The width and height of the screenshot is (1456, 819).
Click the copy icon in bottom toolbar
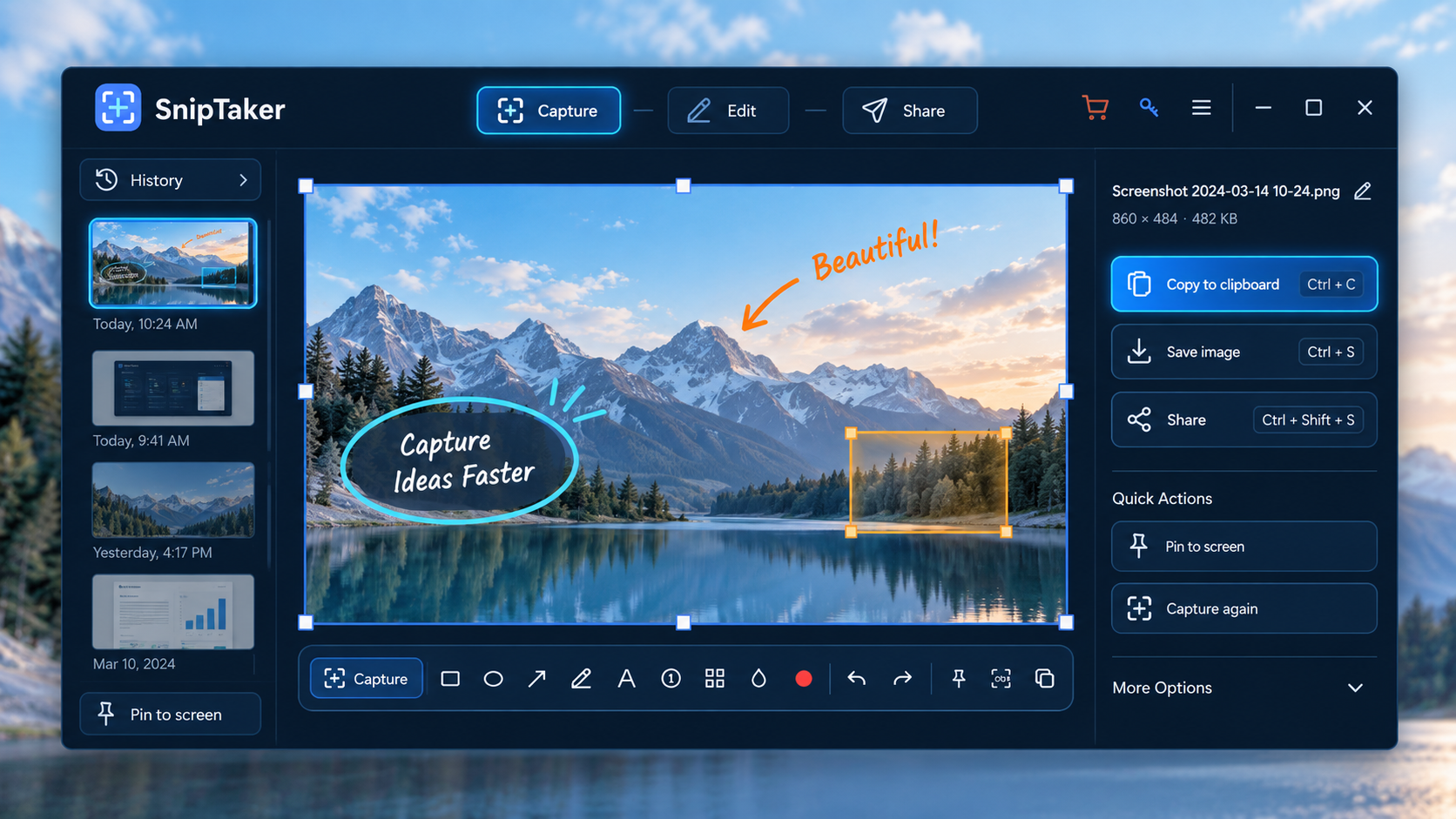[x=1045, y=679]
